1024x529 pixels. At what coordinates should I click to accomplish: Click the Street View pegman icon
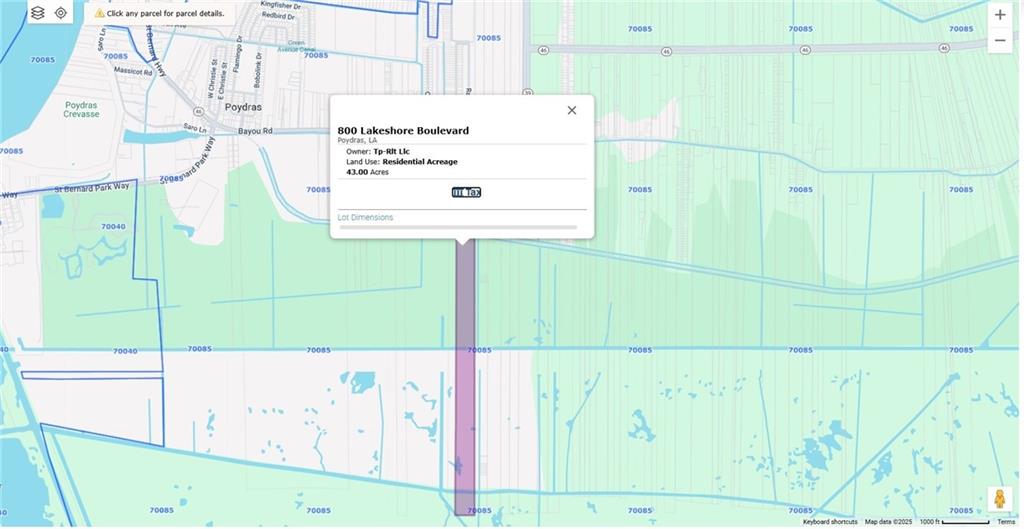998,498
